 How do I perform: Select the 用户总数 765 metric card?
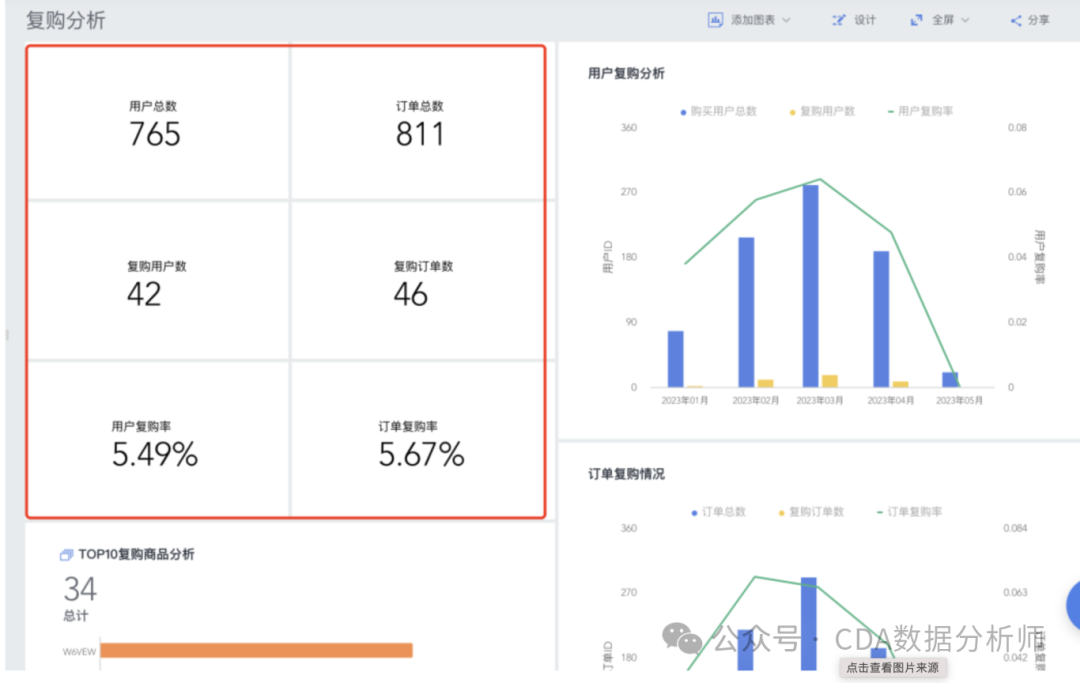(158, 123)
